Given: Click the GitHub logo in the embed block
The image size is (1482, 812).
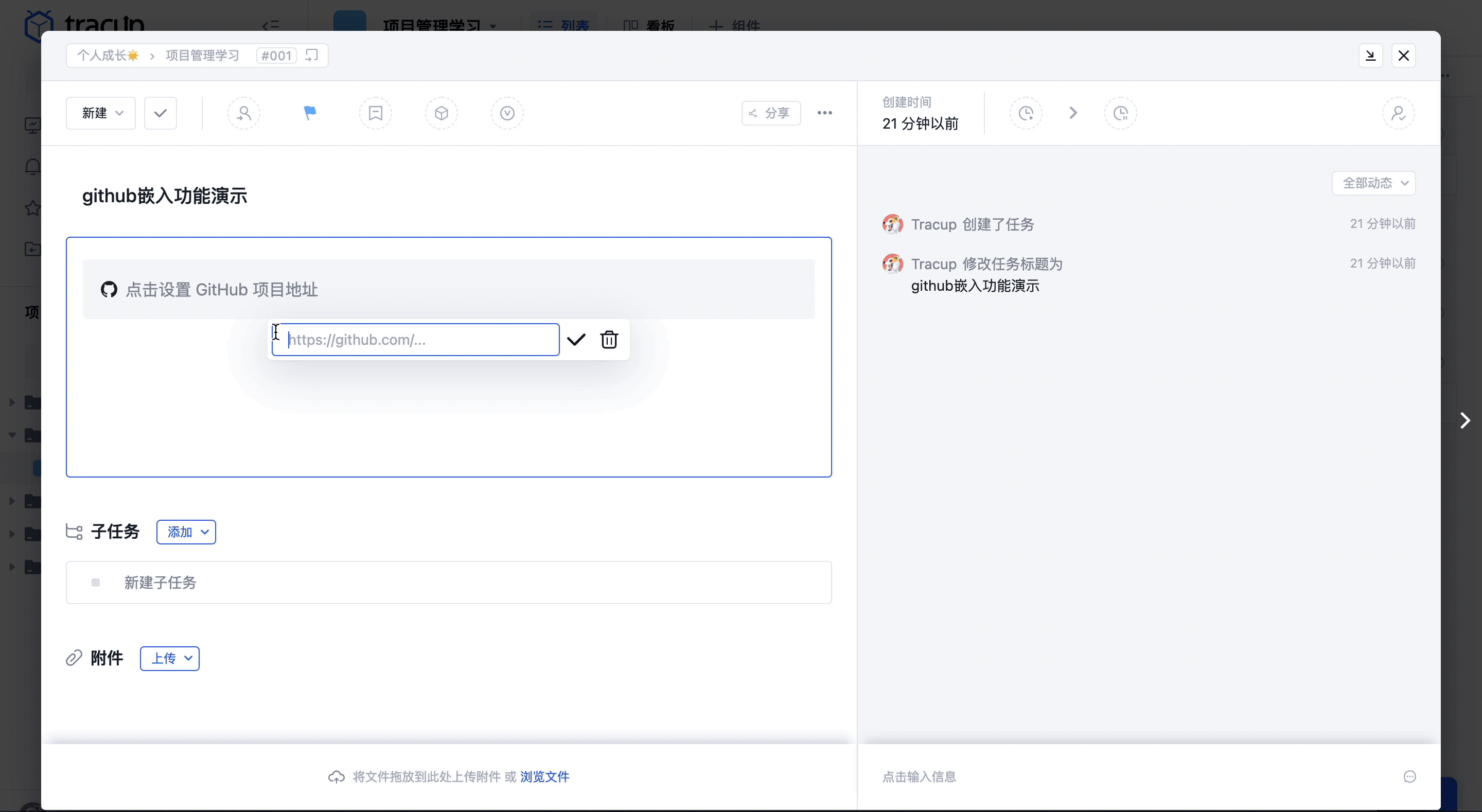Looking at the screenshot, I should (109, 290).
